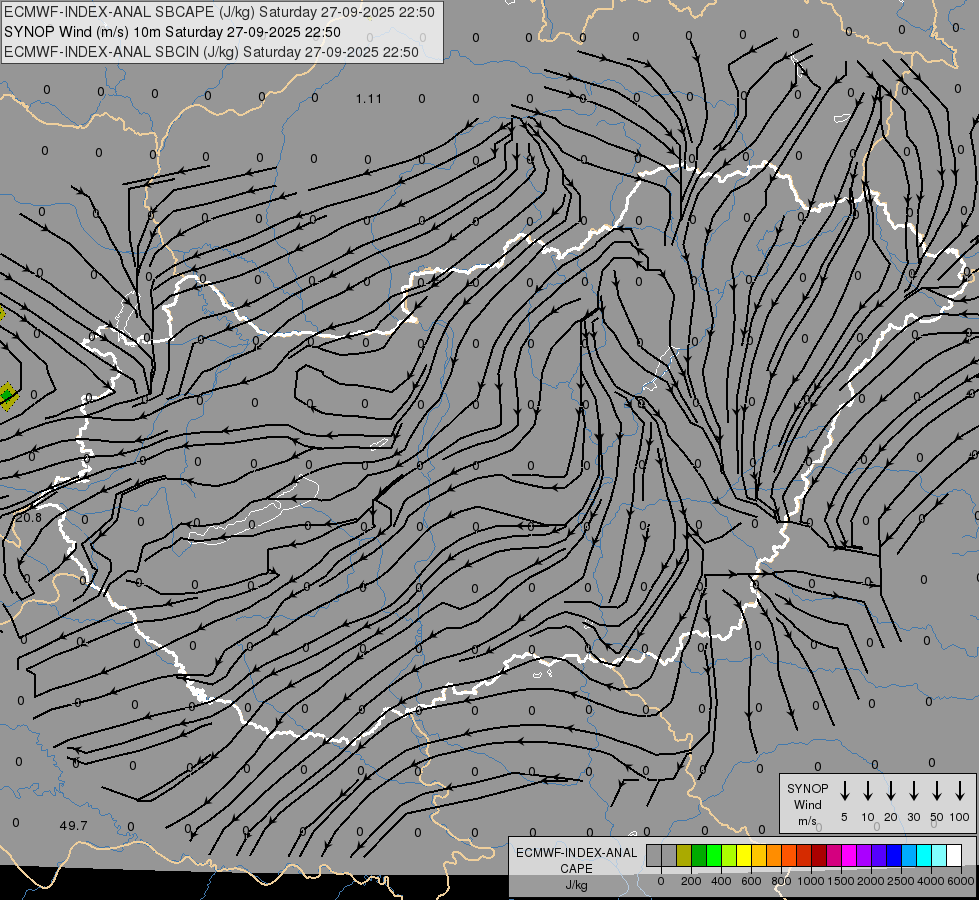979x900 pixels.
Task: Click the J/kg unit label in the CAPE legend
Action: [577, 885]
